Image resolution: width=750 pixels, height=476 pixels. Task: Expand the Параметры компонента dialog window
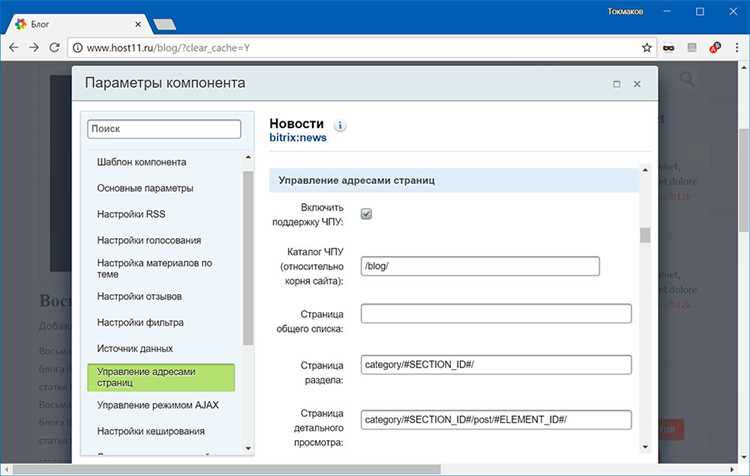click(x=617, y=84)
